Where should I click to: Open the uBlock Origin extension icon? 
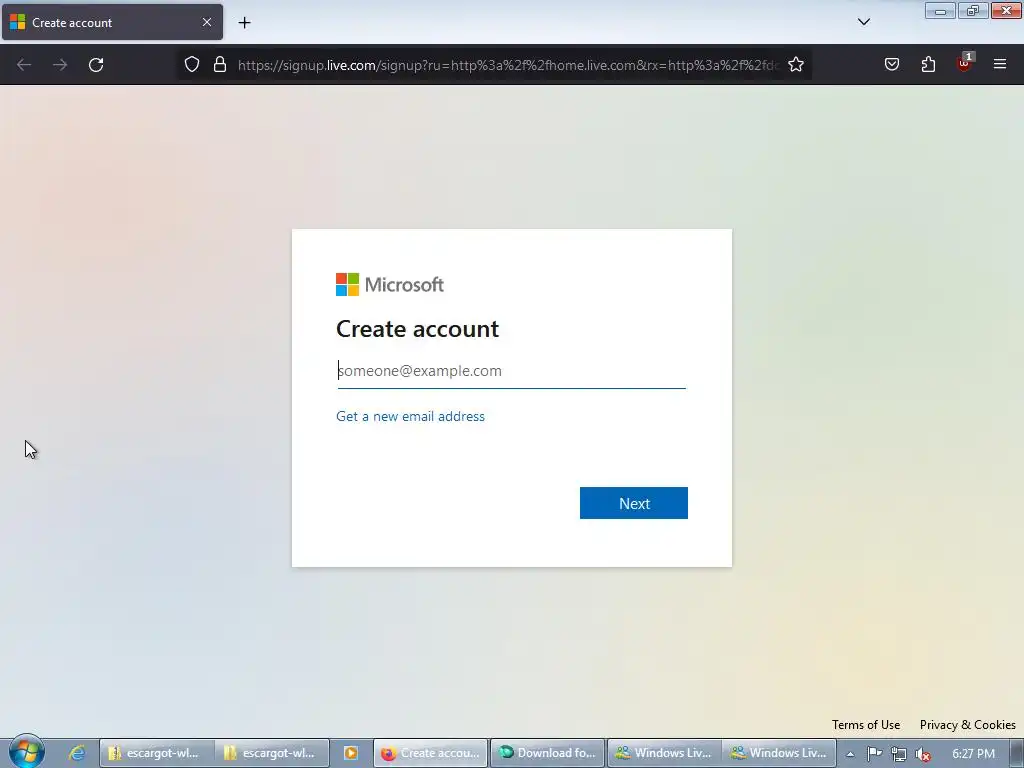pos(964,63)
